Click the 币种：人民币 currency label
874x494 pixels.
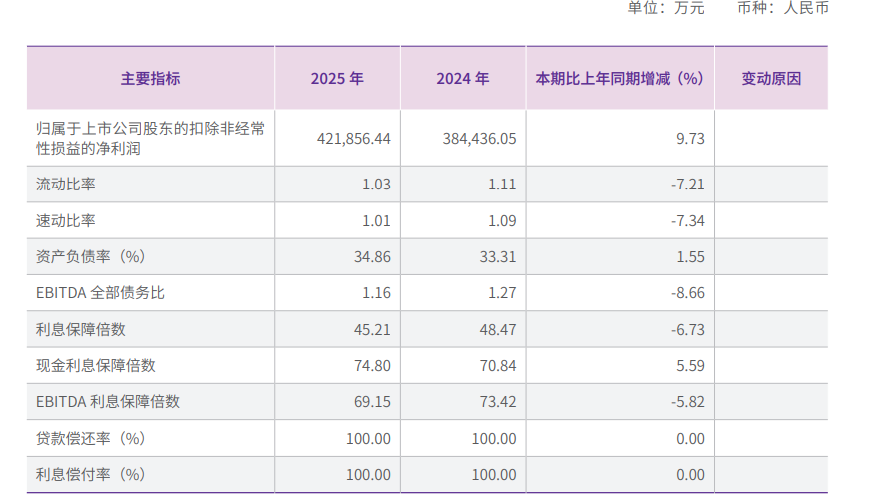click(782, 9)
